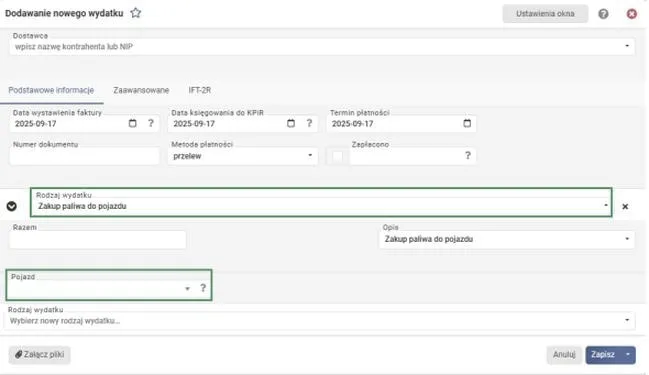Show help for Data wystawienia faktury
Image resolution: width=649 pixels, height=375 pixels.
(151, 123)
